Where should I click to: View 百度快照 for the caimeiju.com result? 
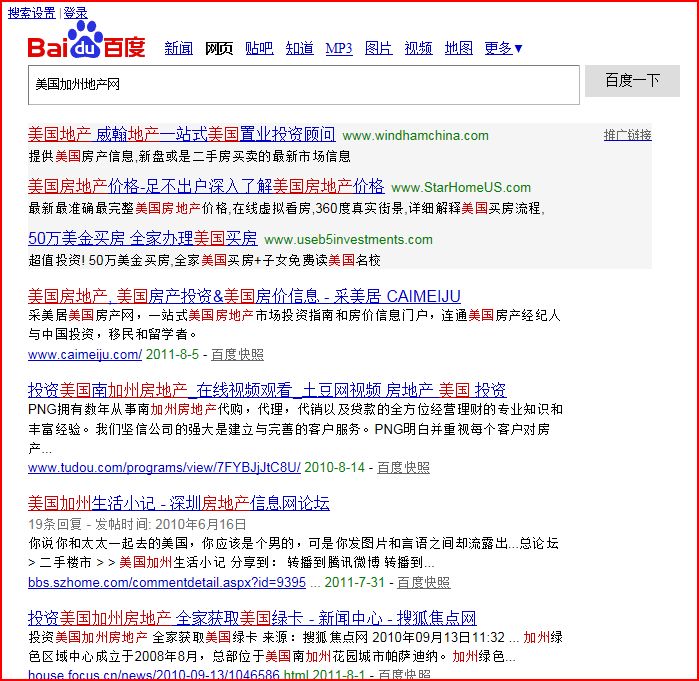(237, 354)
